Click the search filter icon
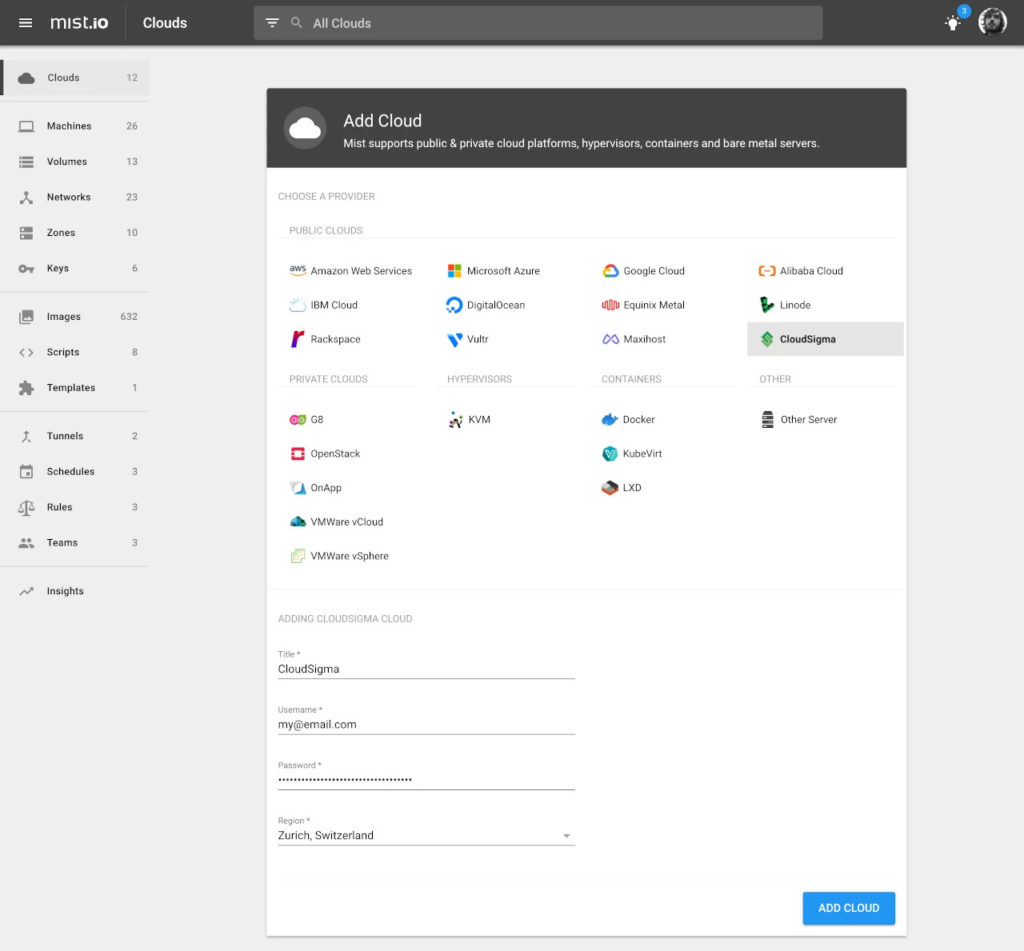Viewport: 1024px width, 951px height. pos(271,22)
